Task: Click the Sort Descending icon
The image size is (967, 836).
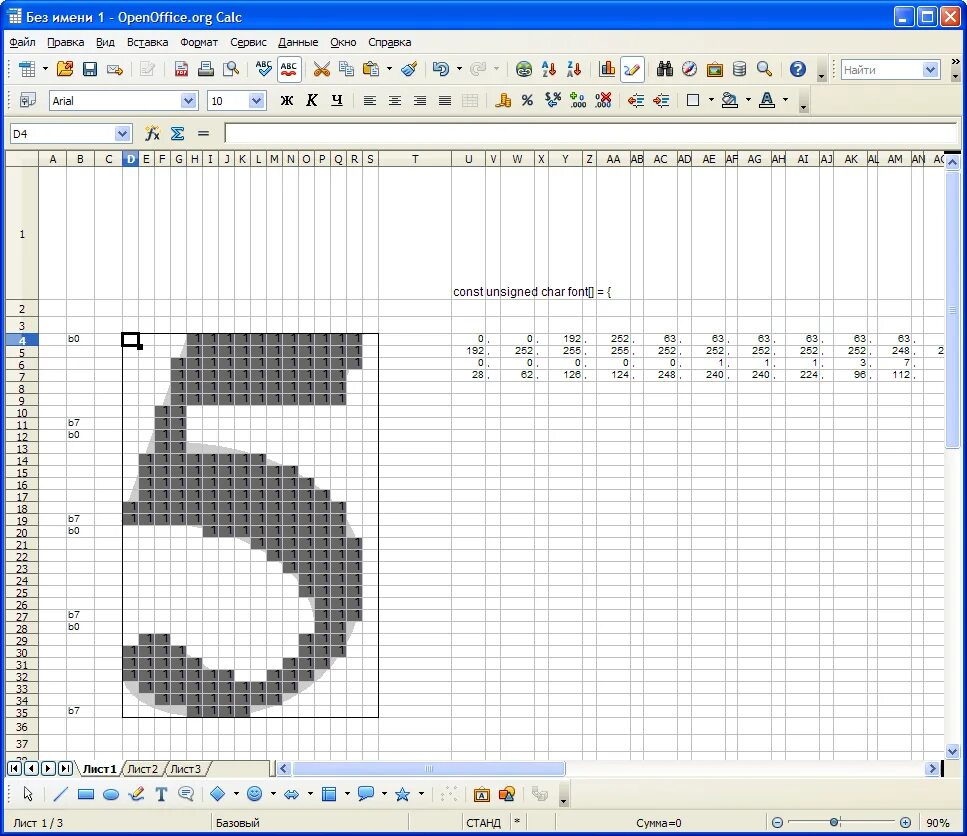Action: pyautogui.click(x=574, y=69)
